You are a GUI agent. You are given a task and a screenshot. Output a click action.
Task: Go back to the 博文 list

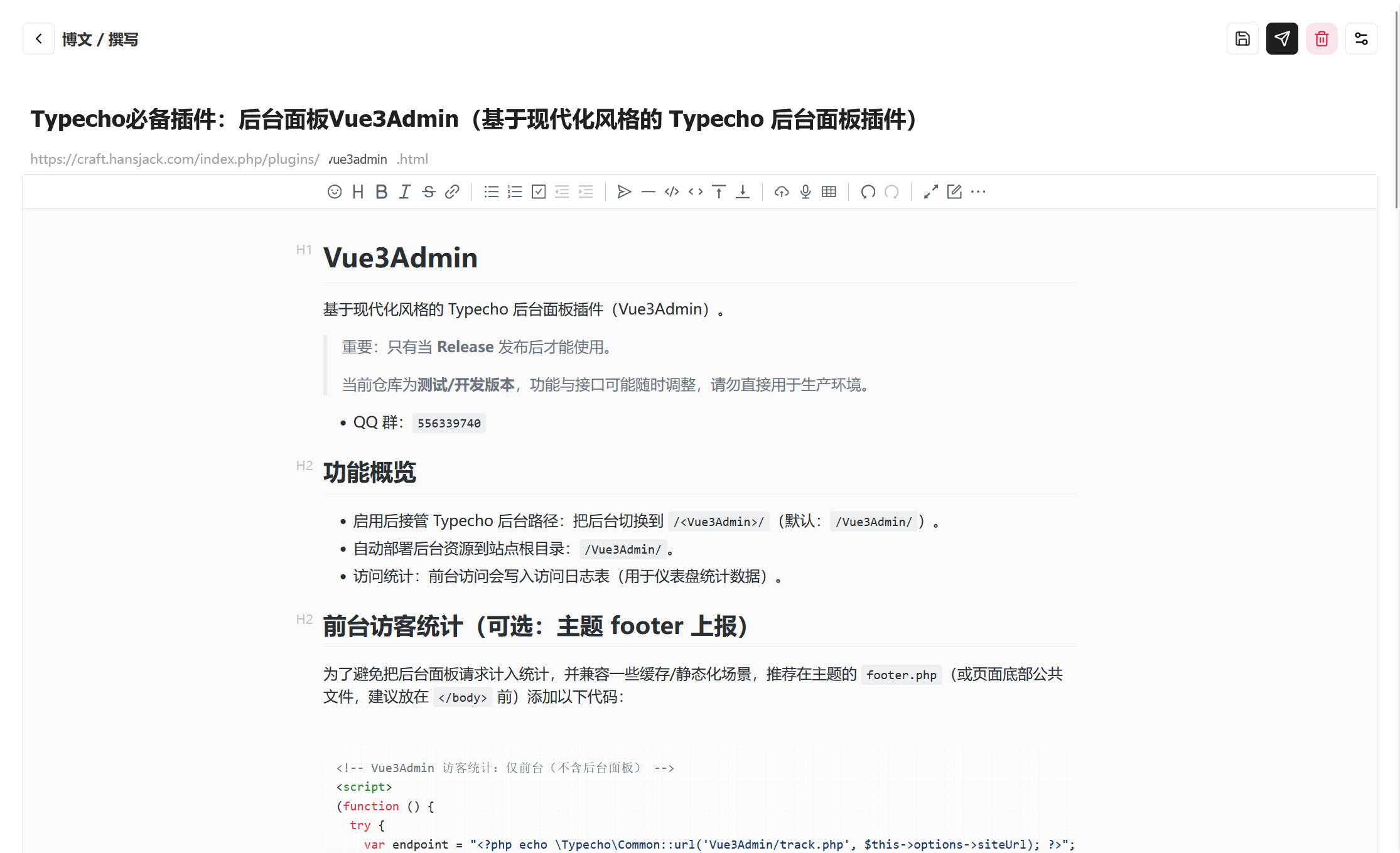39,39
